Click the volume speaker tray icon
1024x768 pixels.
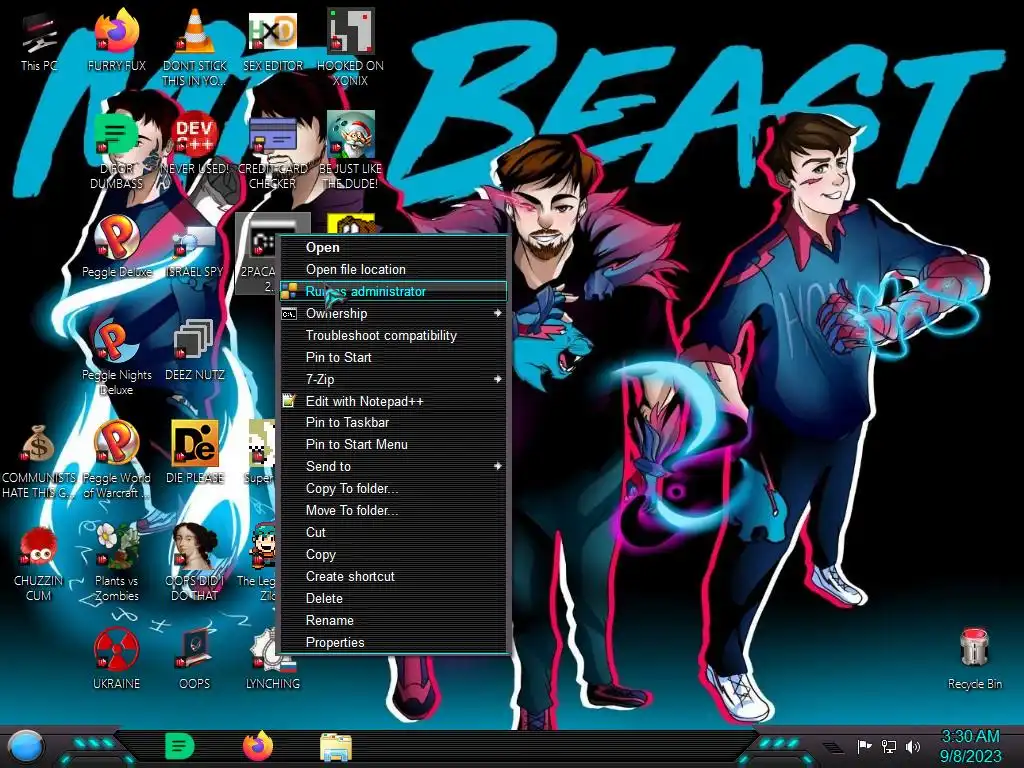912,746
